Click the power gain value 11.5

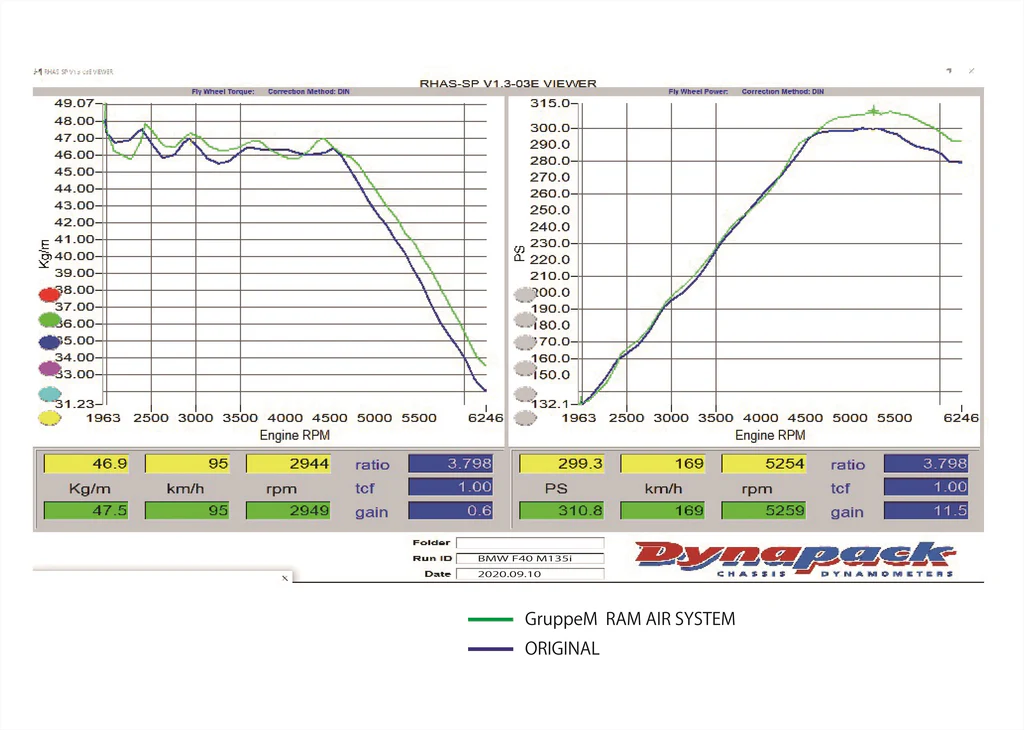click(925, 511)
